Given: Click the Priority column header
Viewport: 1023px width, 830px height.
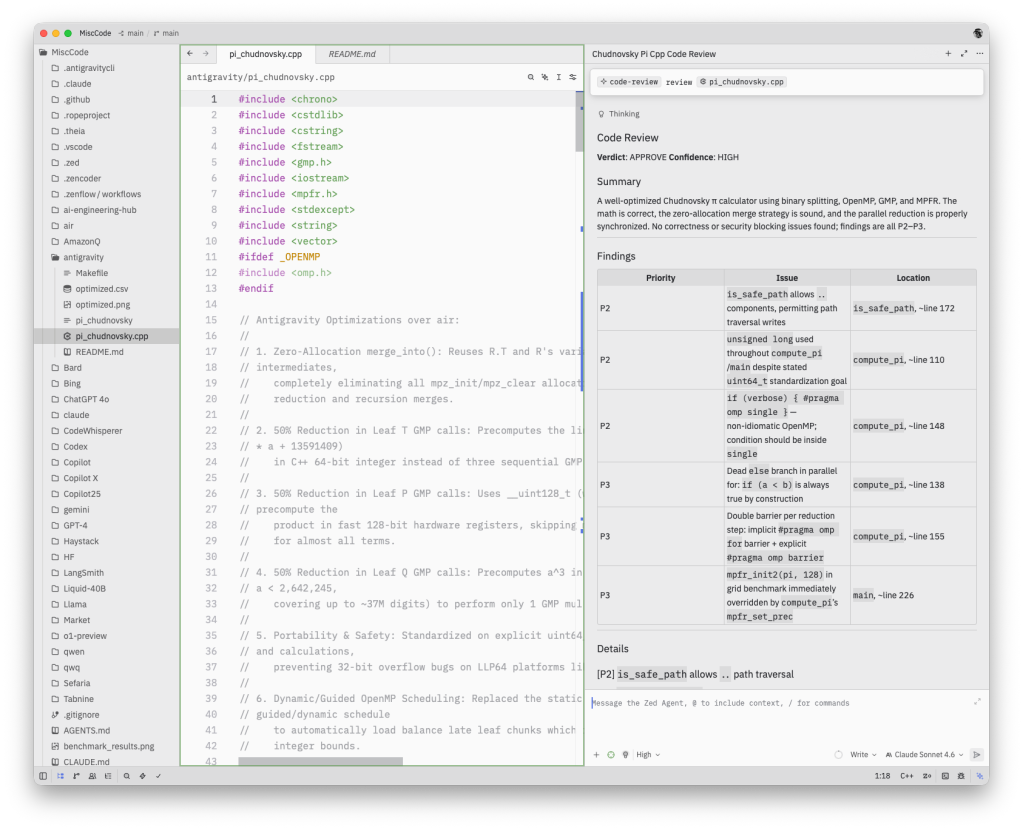Looking at the screenshot, I should coord(660,278).
